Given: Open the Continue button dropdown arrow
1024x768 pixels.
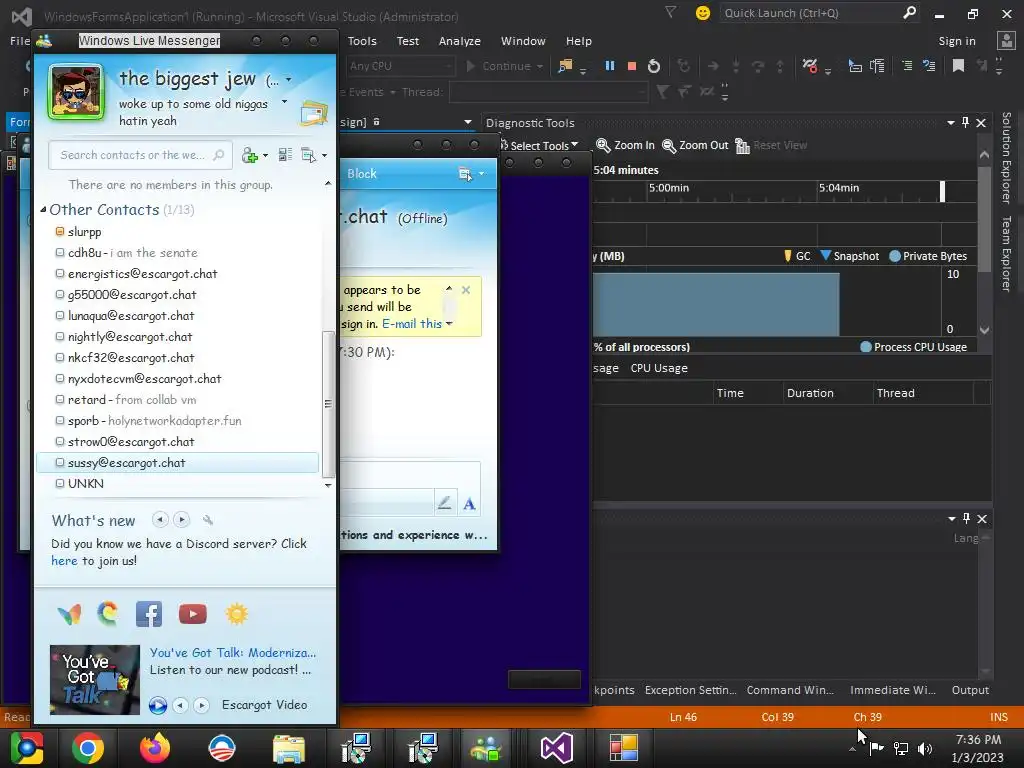Looking at the screenshot, I should (539, 67).
